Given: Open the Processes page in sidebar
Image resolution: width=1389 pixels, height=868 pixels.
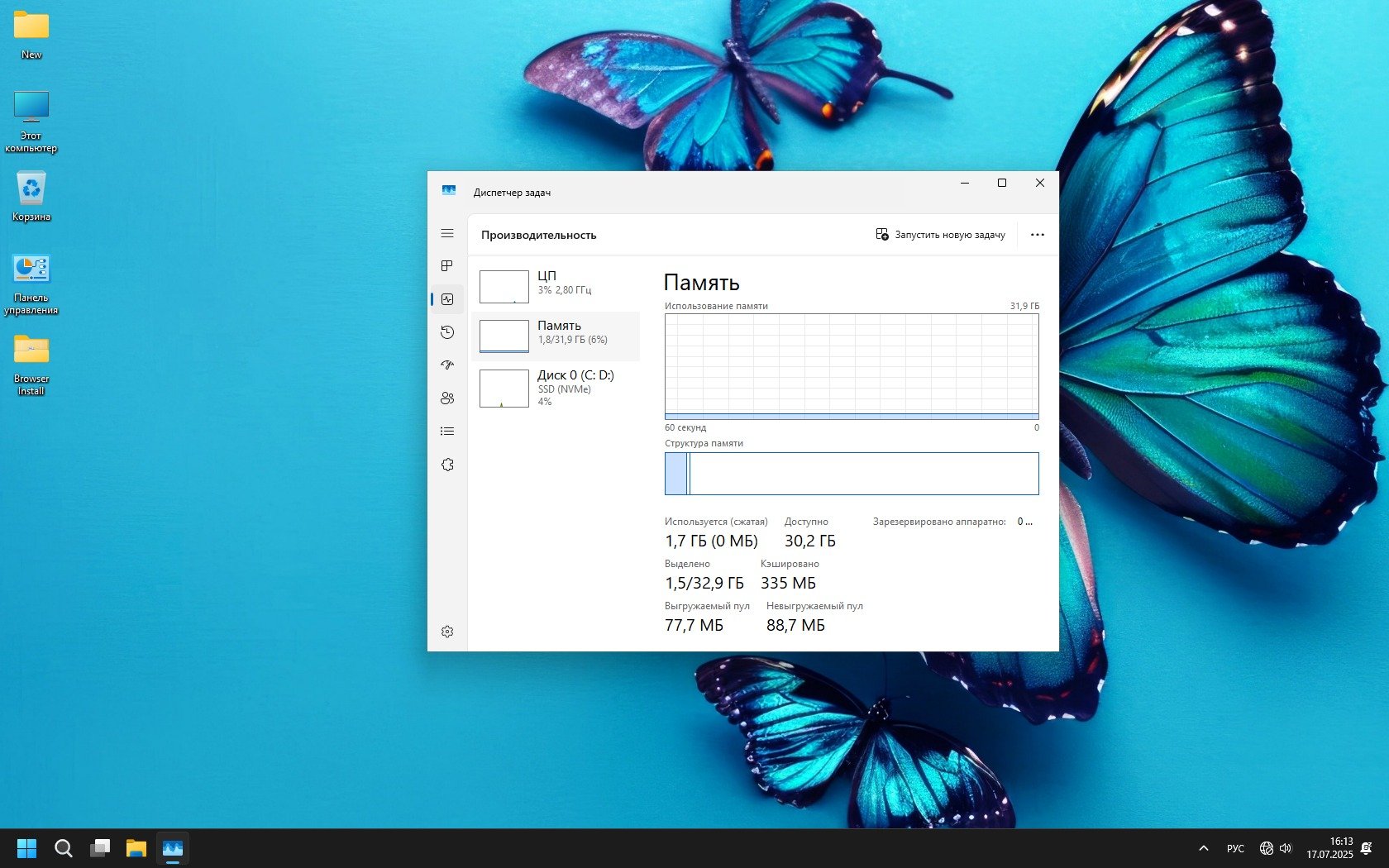Looking at the screenshot, I should [447, 266].
